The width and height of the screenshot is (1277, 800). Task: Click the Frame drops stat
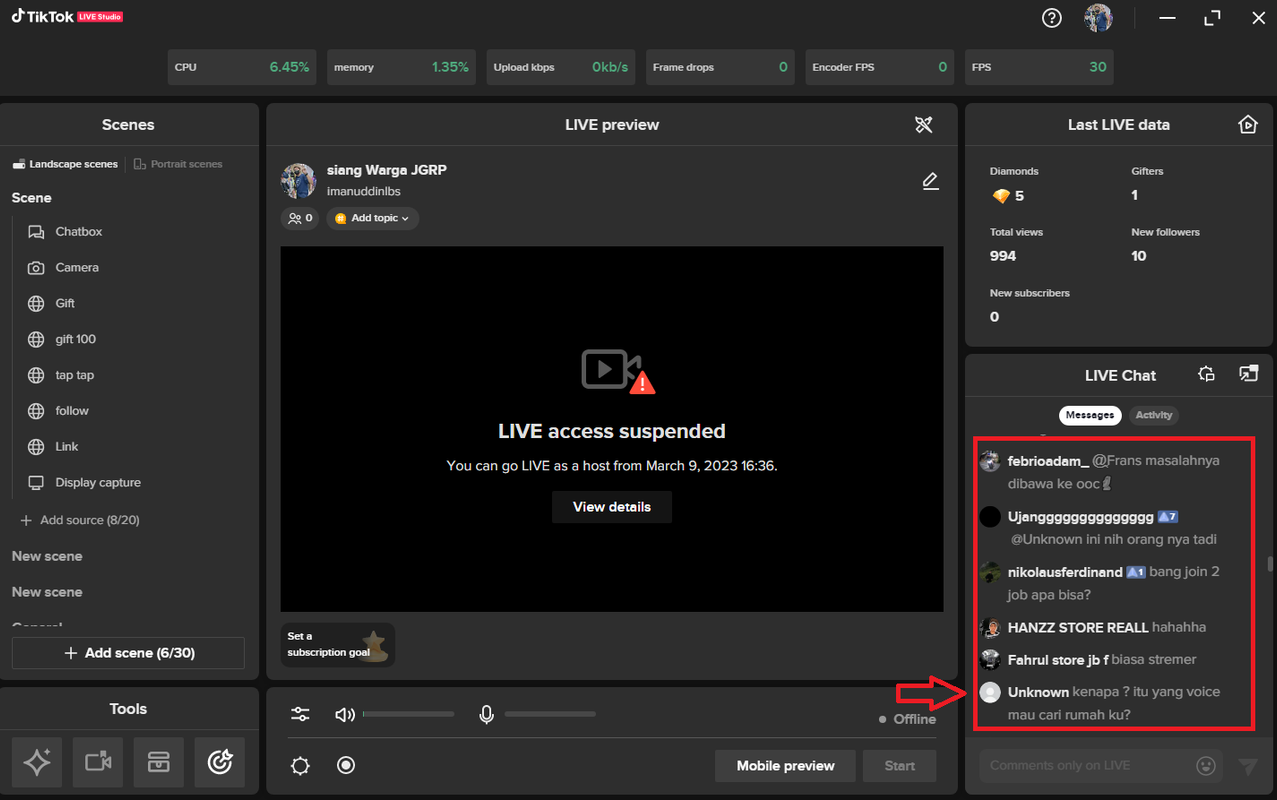[x=720, y=67]
